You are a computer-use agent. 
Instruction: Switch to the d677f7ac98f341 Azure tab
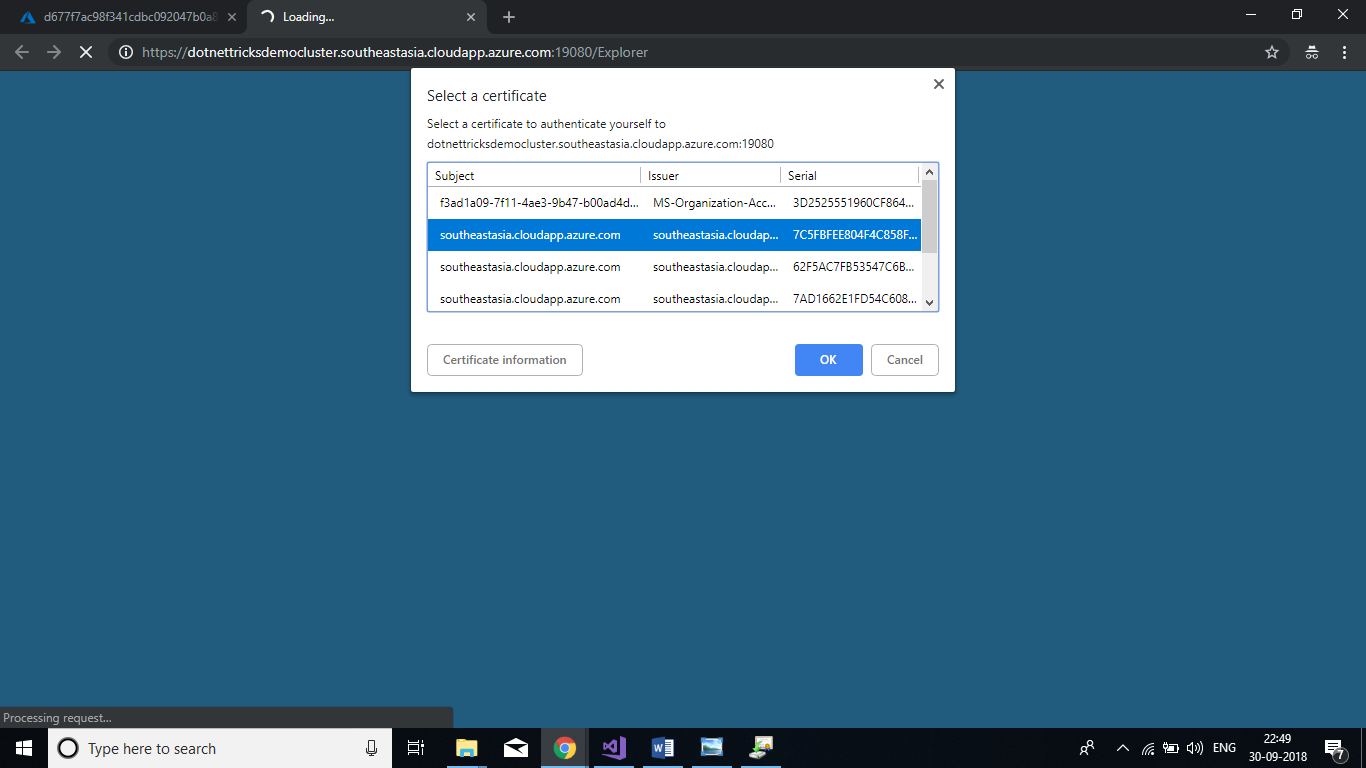[x=125, y=17]
